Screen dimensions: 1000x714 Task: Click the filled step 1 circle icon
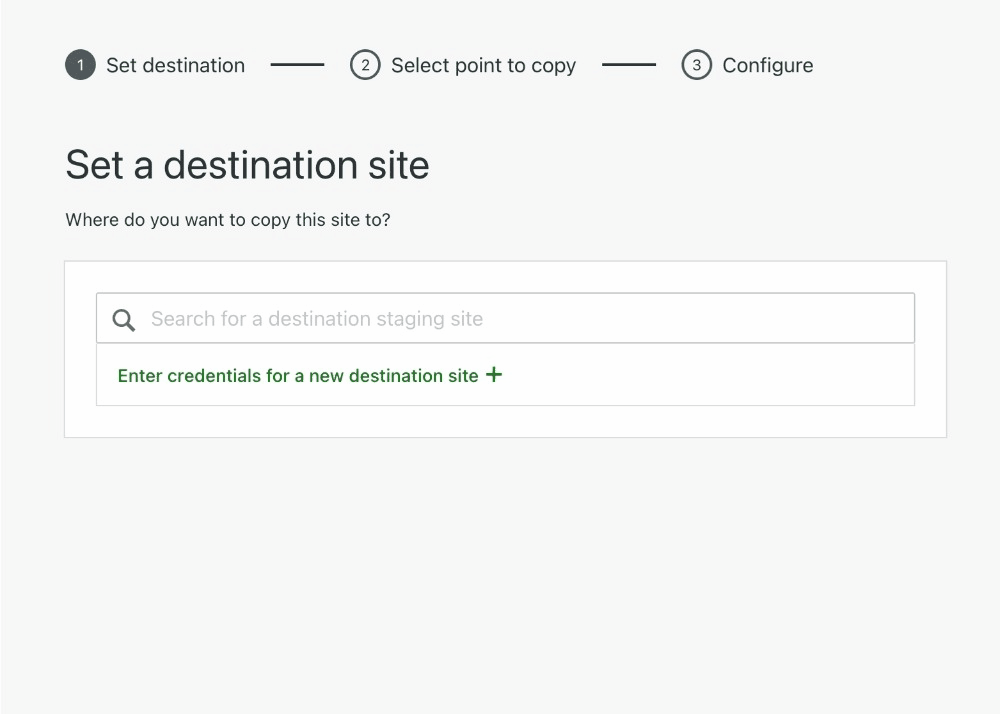[80, 65]
